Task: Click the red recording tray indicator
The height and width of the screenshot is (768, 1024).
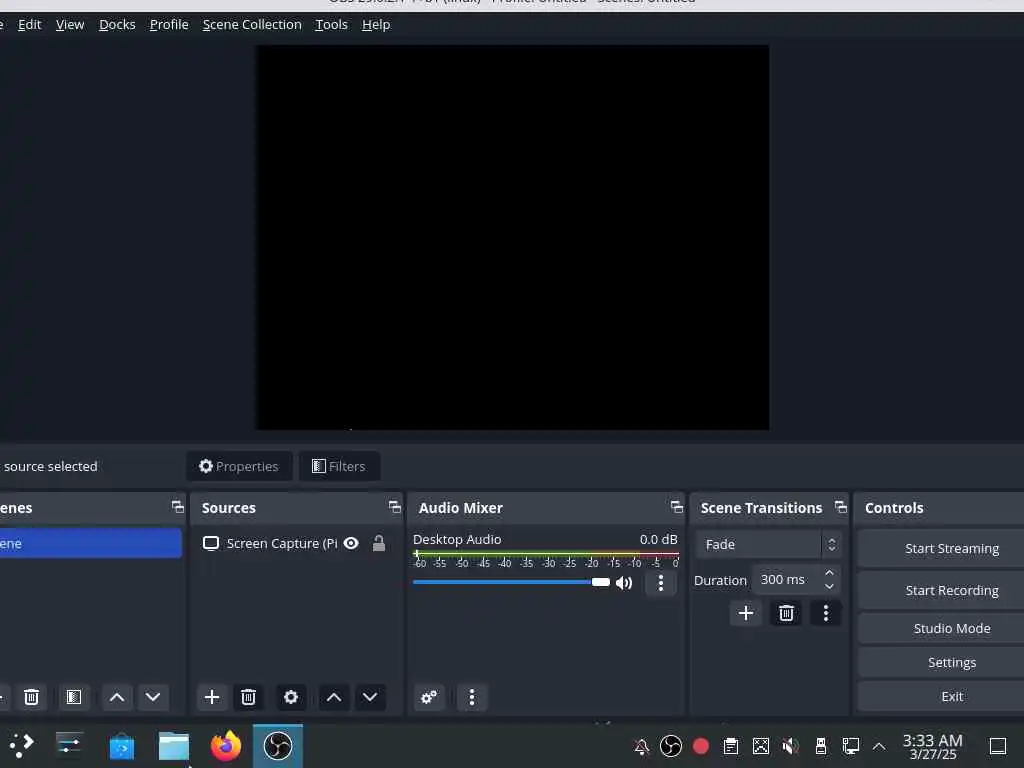Action: pos(701,746)
